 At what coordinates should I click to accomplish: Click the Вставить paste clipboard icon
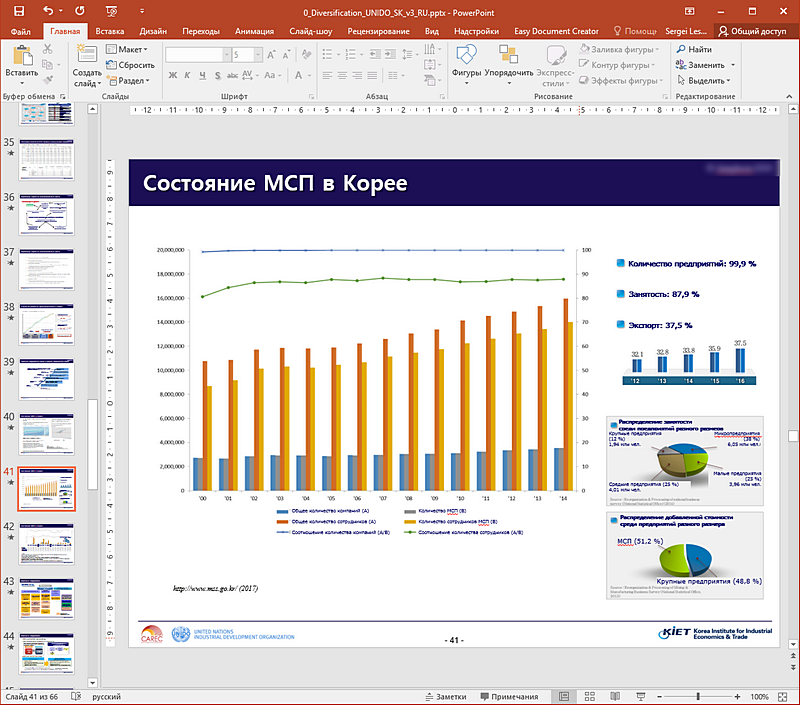click(x=22, y=56)
